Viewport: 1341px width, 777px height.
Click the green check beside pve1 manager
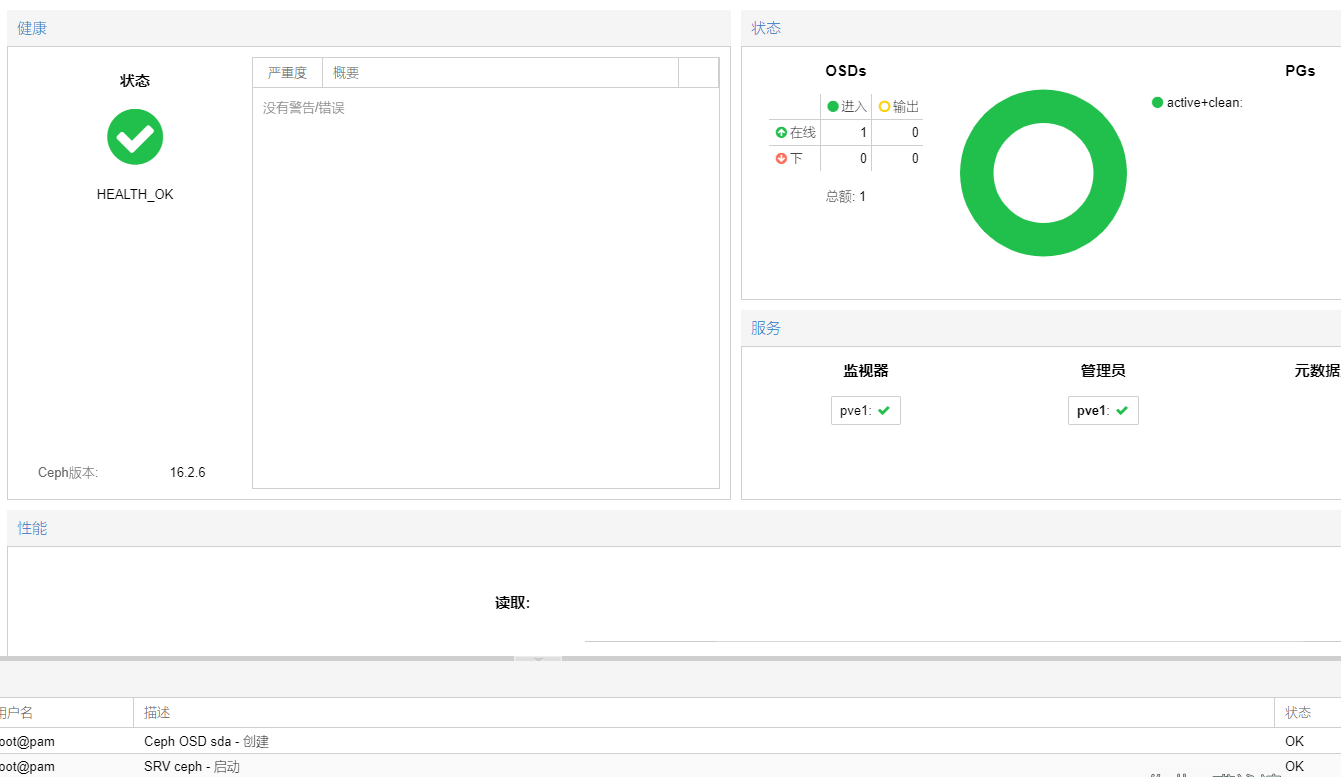click(x=1122, y=411)
